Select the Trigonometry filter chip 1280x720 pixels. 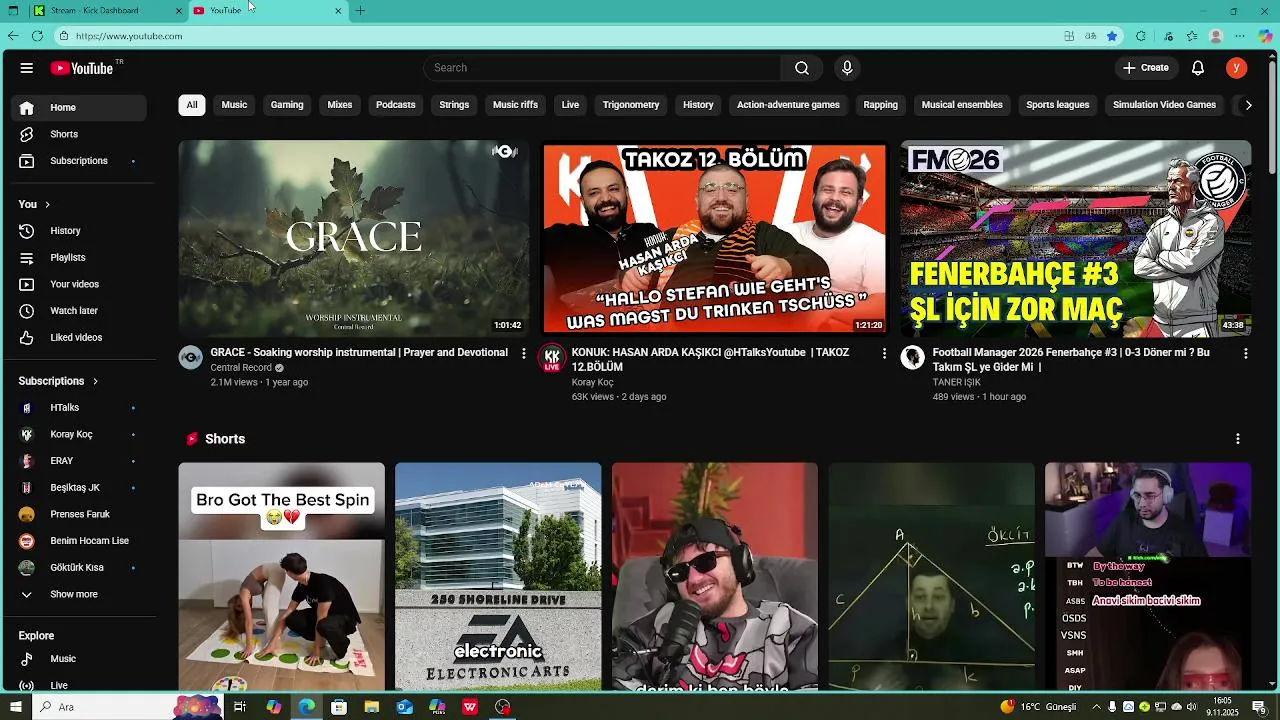[631, 105]
